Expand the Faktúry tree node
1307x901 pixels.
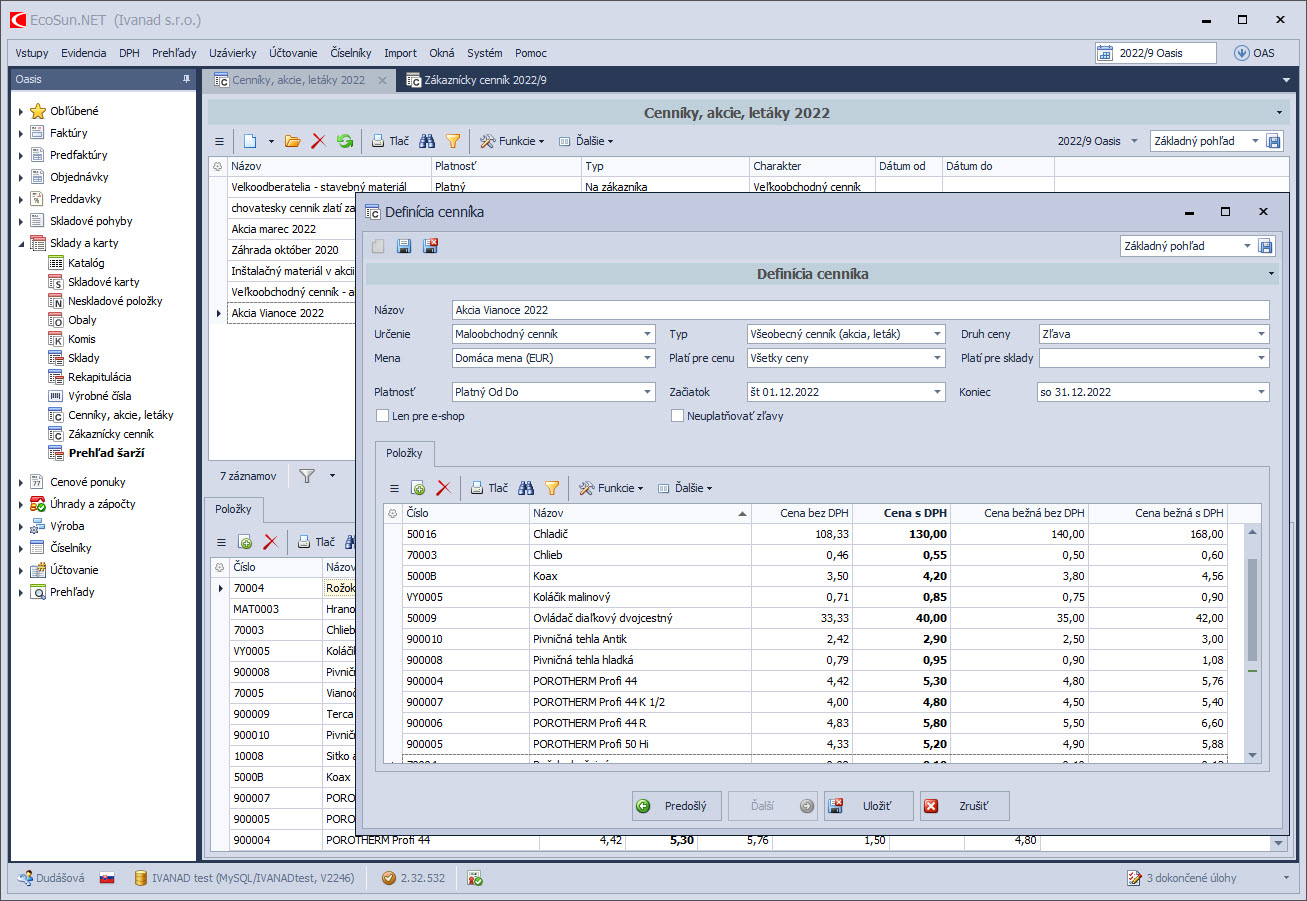click(21, 133)
